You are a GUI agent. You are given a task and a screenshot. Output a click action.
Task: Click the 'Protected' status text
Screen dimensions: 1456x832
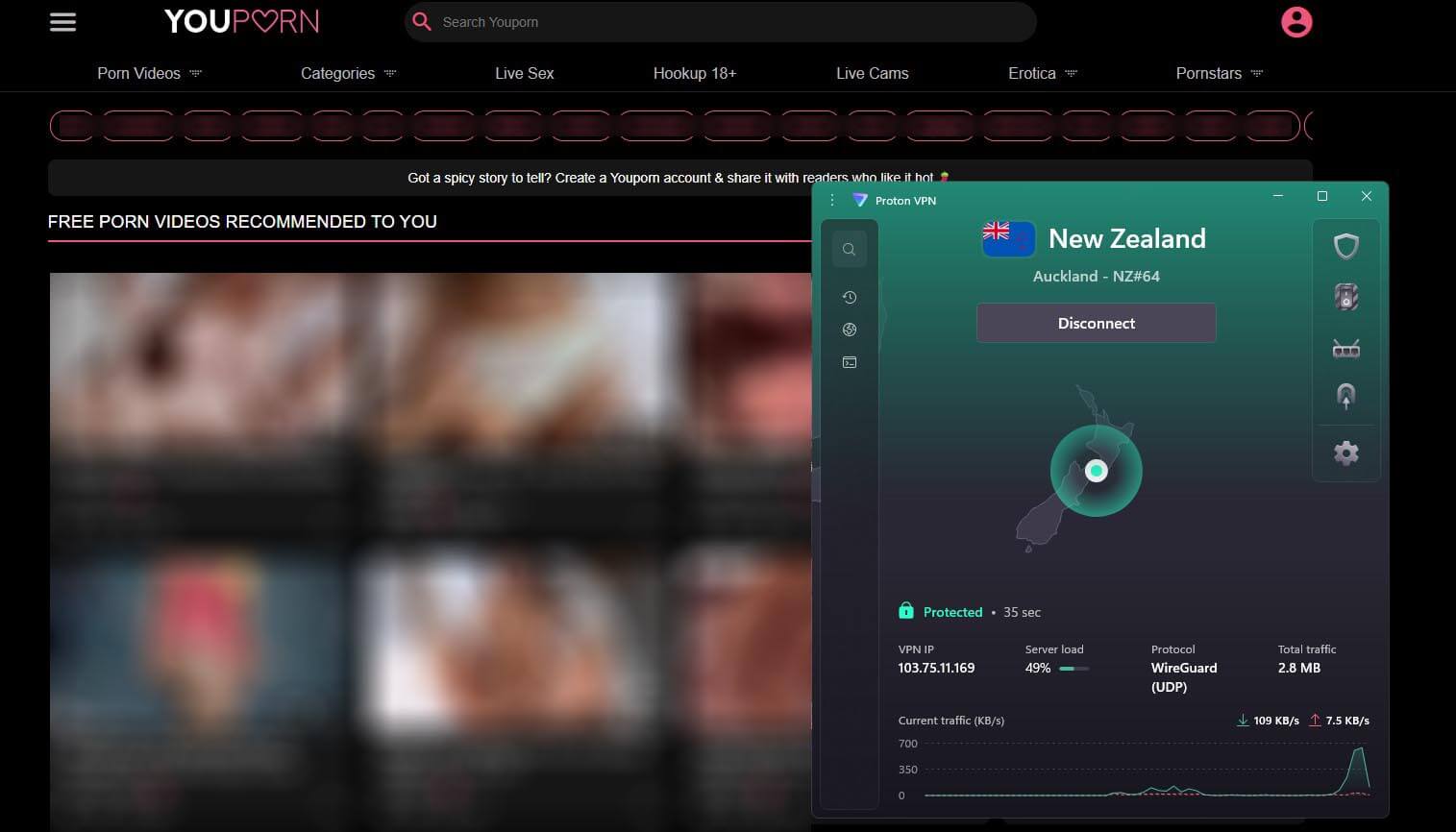point(952,612)
